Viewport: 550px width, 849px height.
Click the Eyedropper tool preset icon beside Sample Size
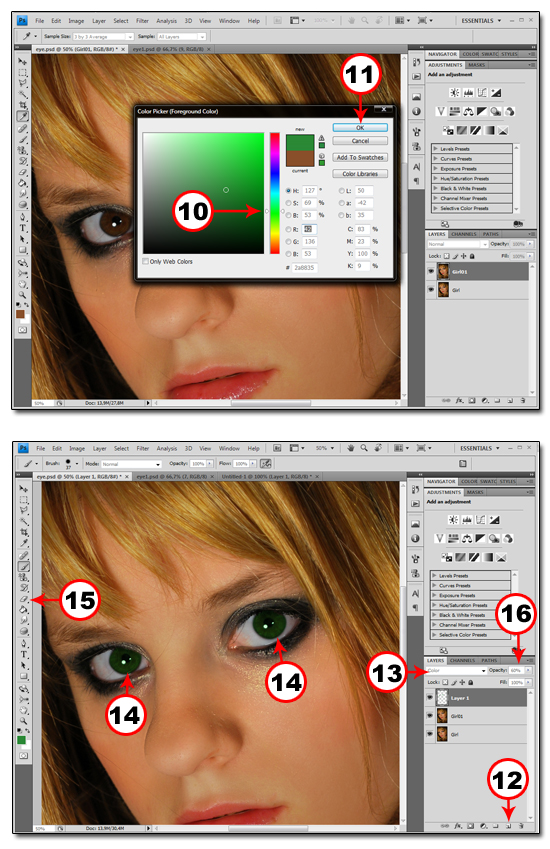tap(28, 36)
